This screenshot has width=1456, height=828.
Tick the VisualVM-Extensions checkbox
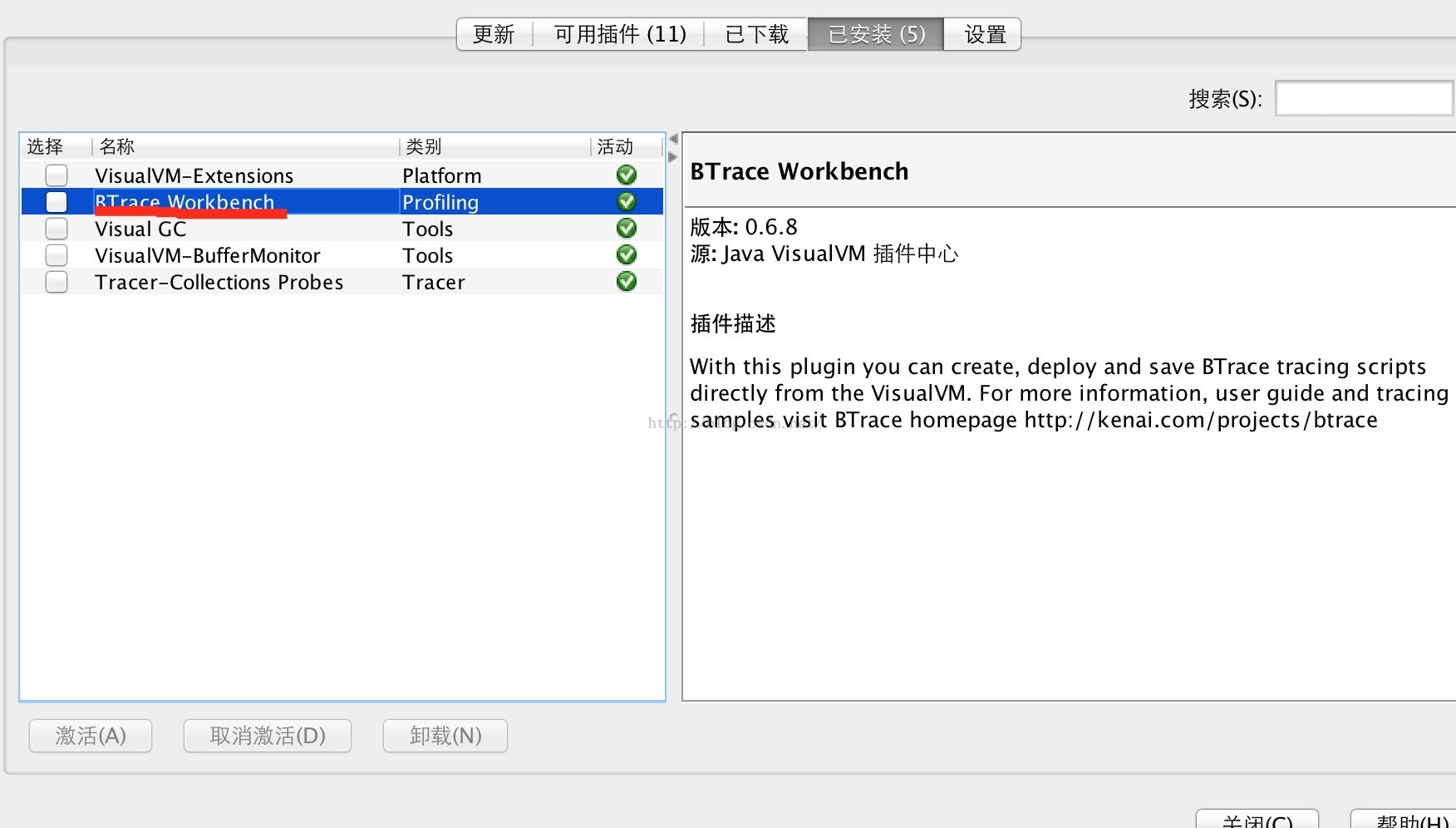(57, 175)
